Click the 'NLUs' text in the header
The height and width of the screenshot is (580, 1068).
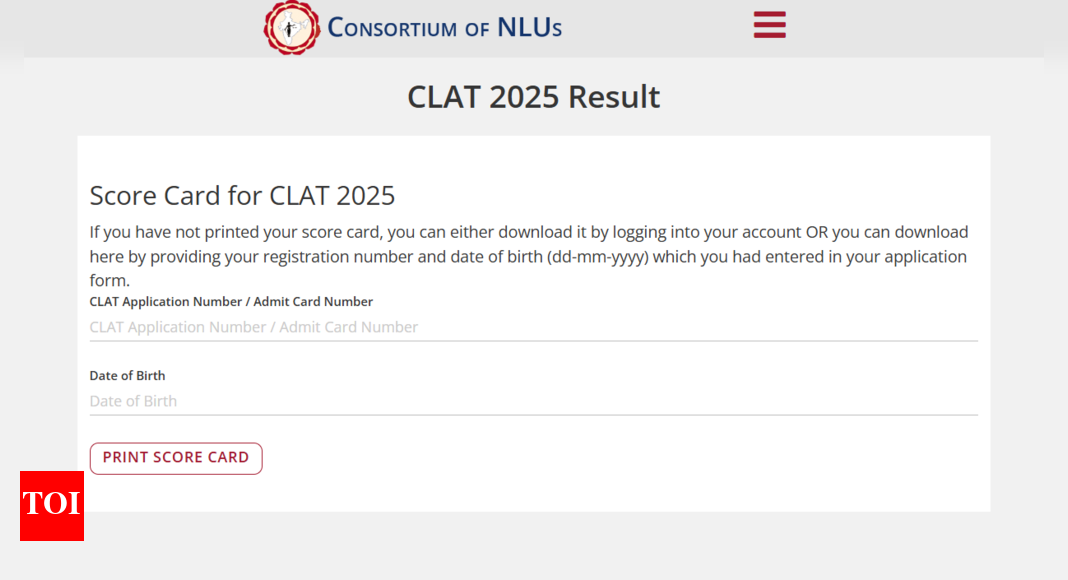point(529,27)
